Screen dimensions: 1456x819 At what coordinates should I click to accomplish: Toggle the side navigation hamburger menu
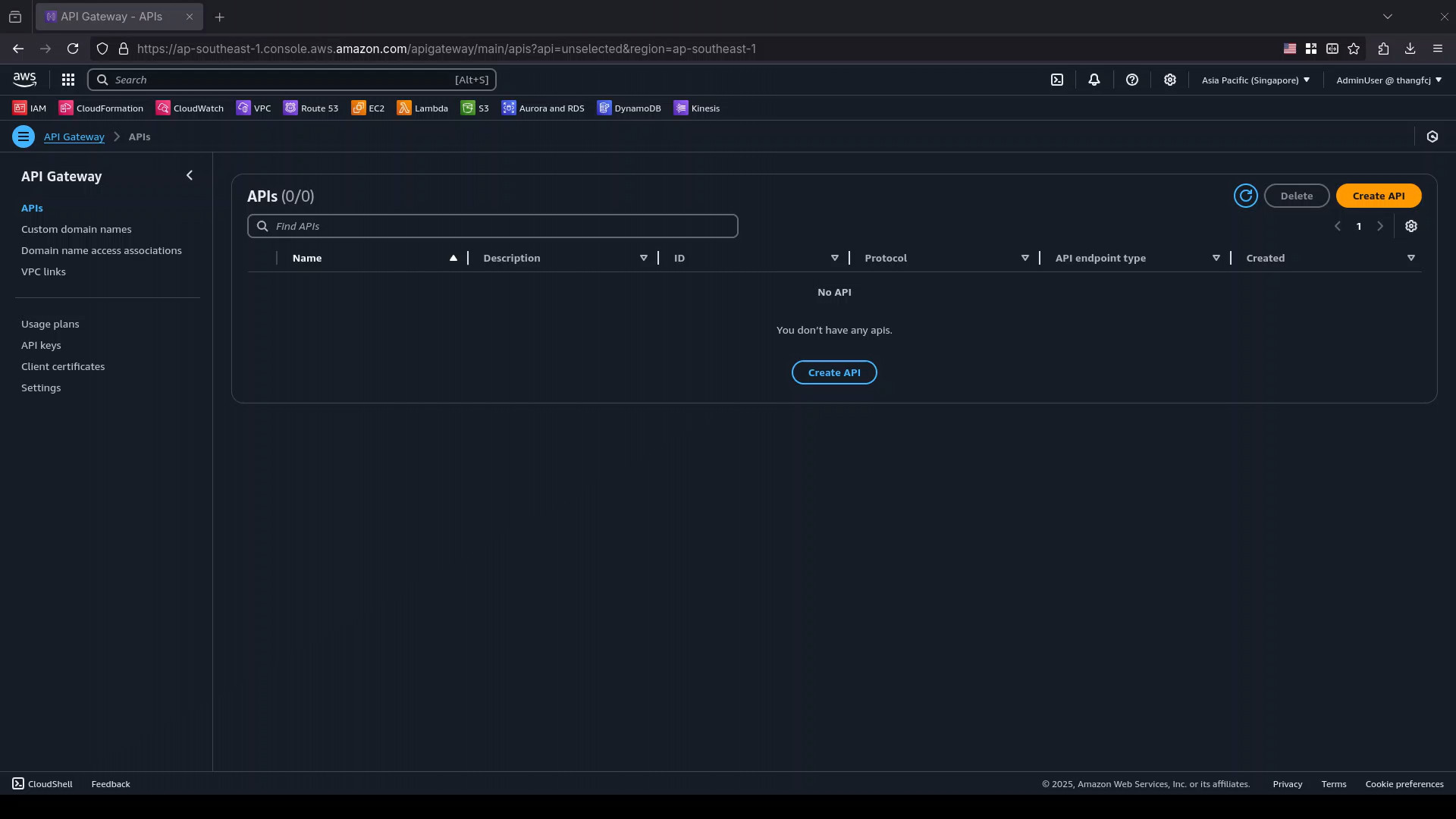(x=24, y=136)
